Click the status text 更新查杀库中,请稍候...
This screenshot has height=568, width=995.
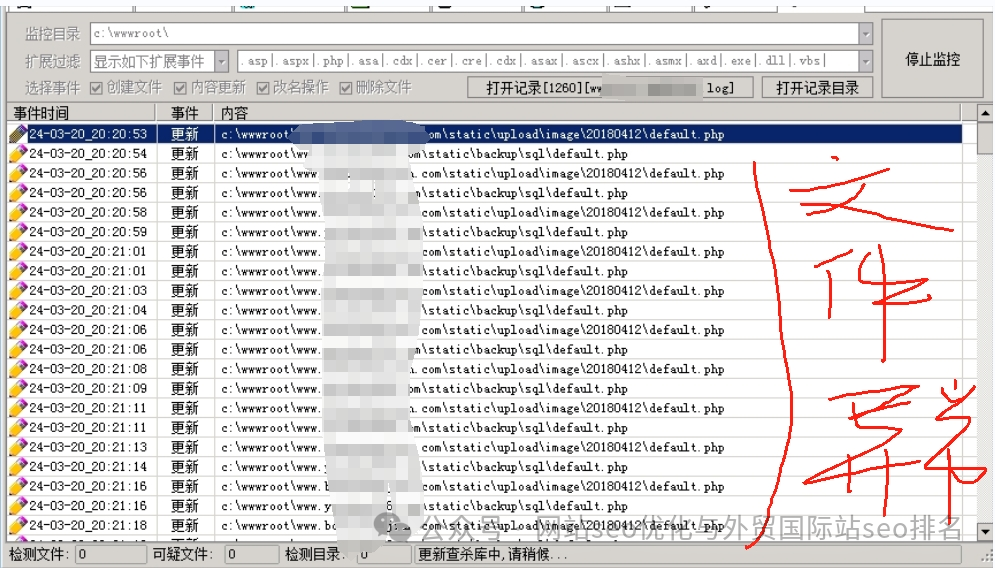[493, 554]
